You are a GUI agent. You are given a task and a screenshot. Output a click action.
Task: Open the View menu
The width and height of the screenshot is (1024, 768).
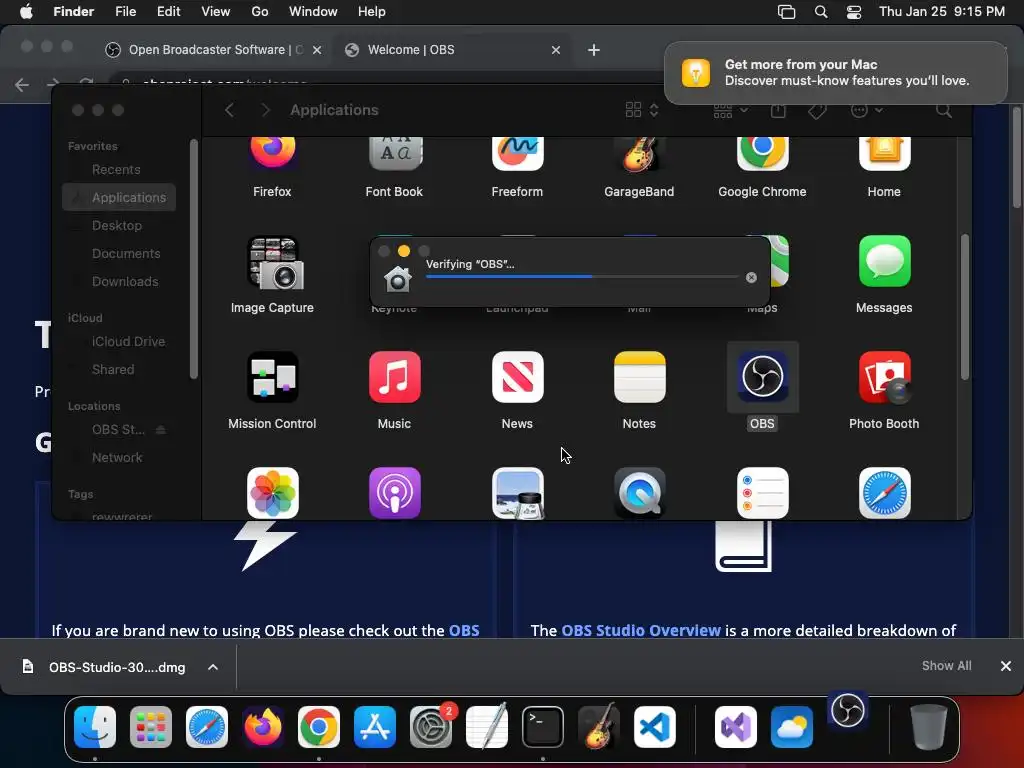click(216, 12)
